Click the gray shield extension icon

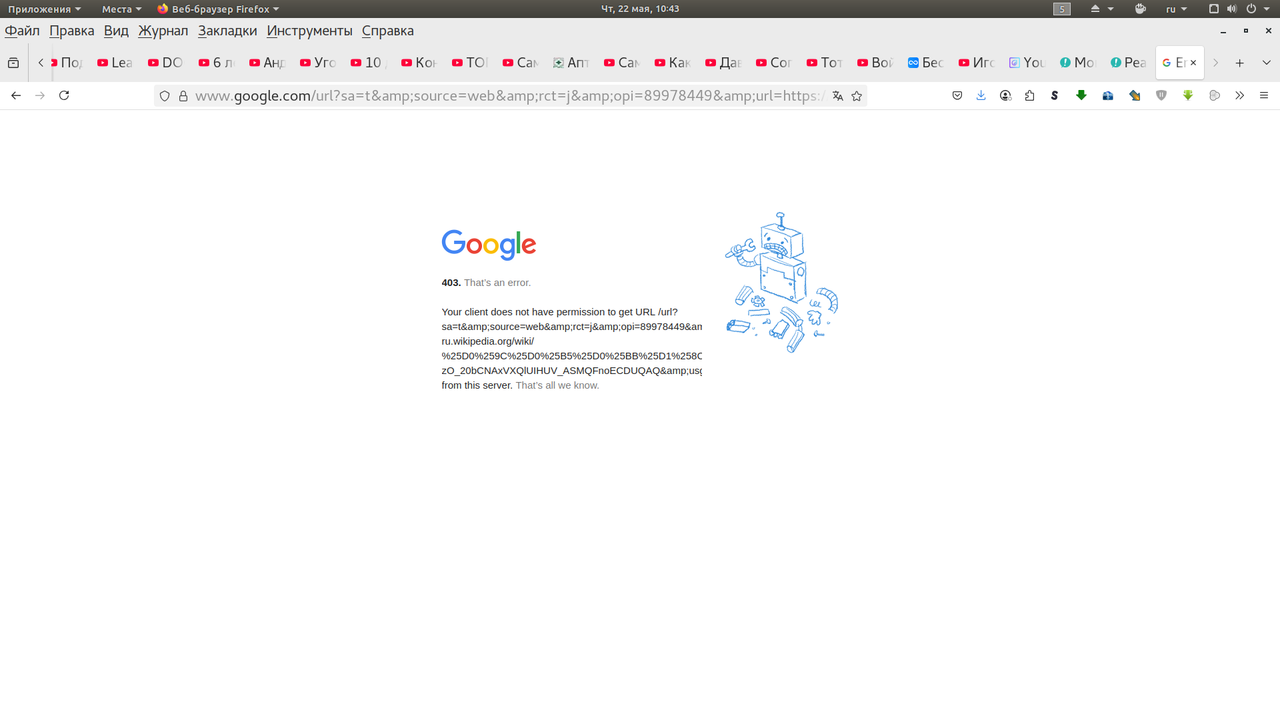[1161, 96]
